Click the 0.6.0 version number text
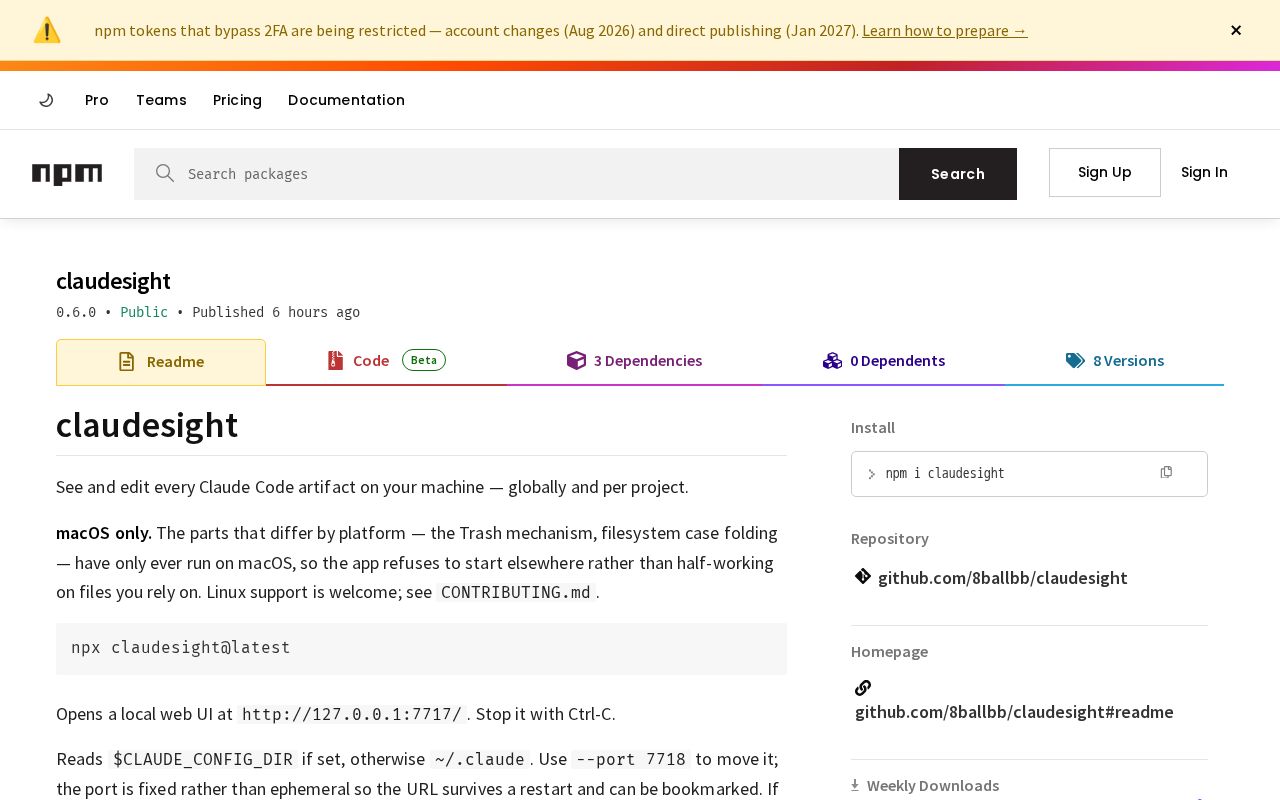1280x800 pixels. point(76,312)
